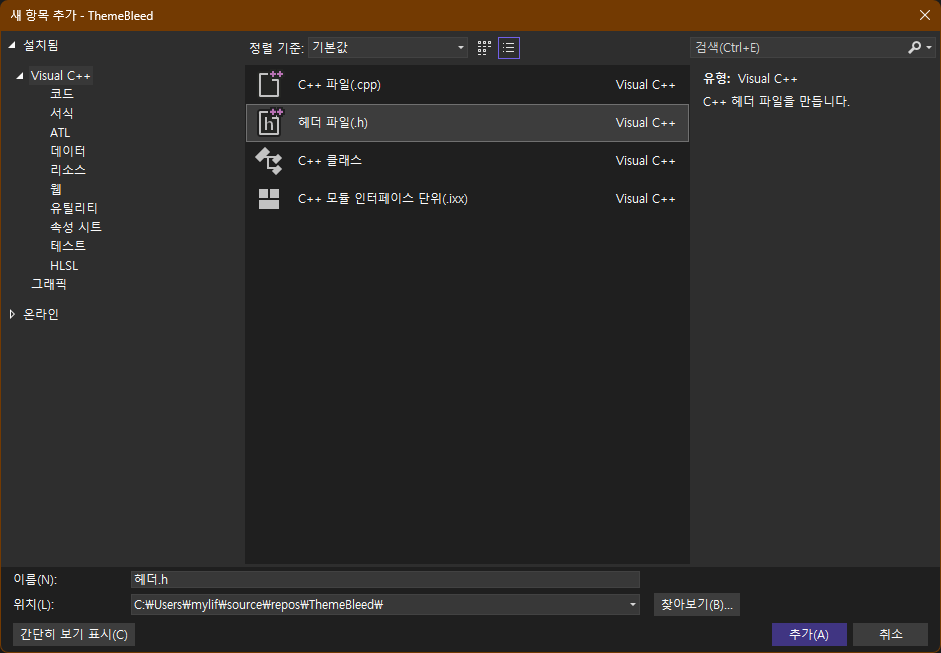Switch to medium icons grid view
Image resolution: width=941 pixels, height=653 pixels.
click(x=484, y=48)
